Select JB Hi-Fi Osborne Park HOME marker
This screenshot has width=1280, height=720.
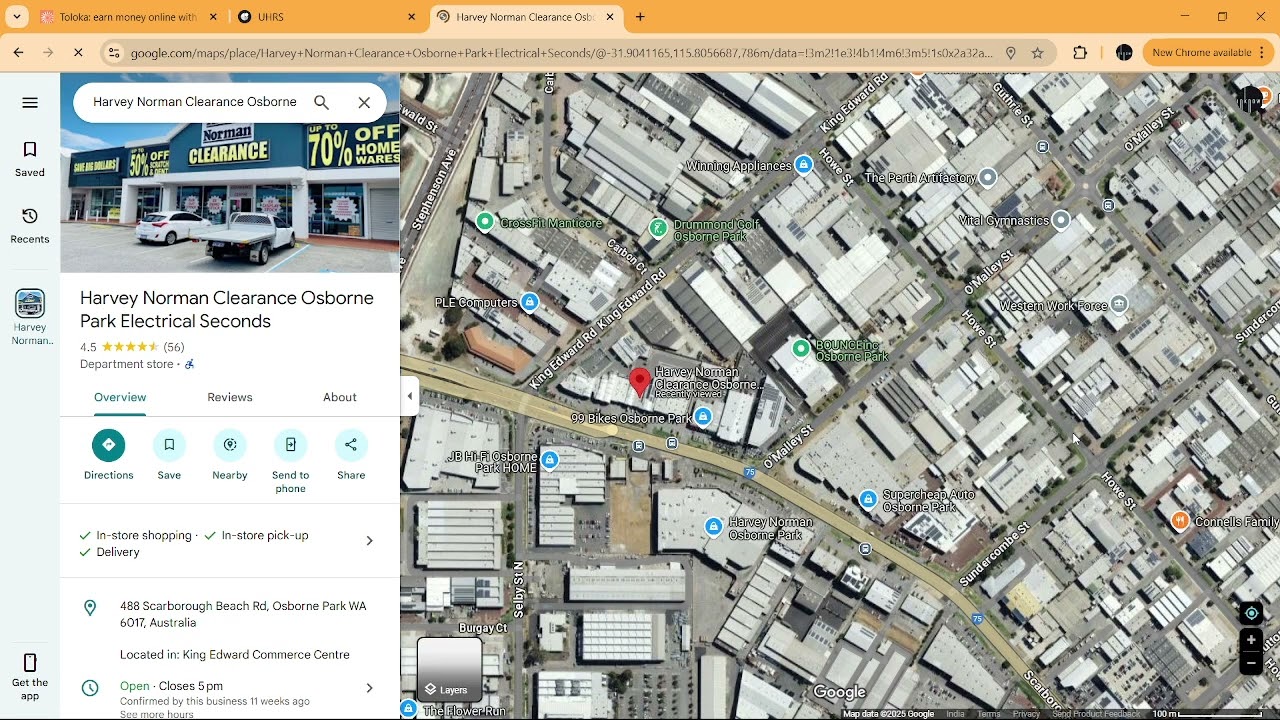tap(549, 460)
